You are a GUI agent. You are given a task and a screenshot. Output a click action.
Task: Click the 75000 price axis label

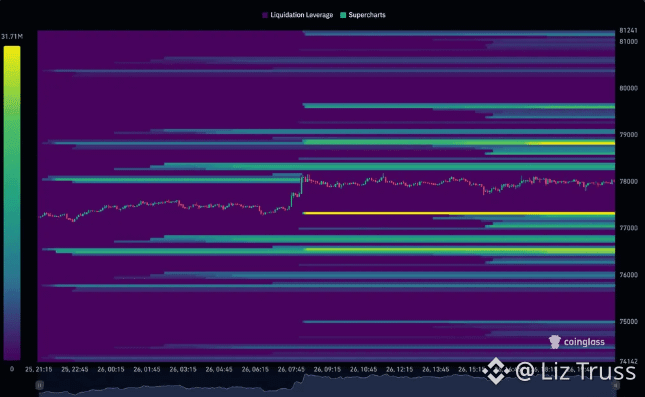tap(628, 321)
